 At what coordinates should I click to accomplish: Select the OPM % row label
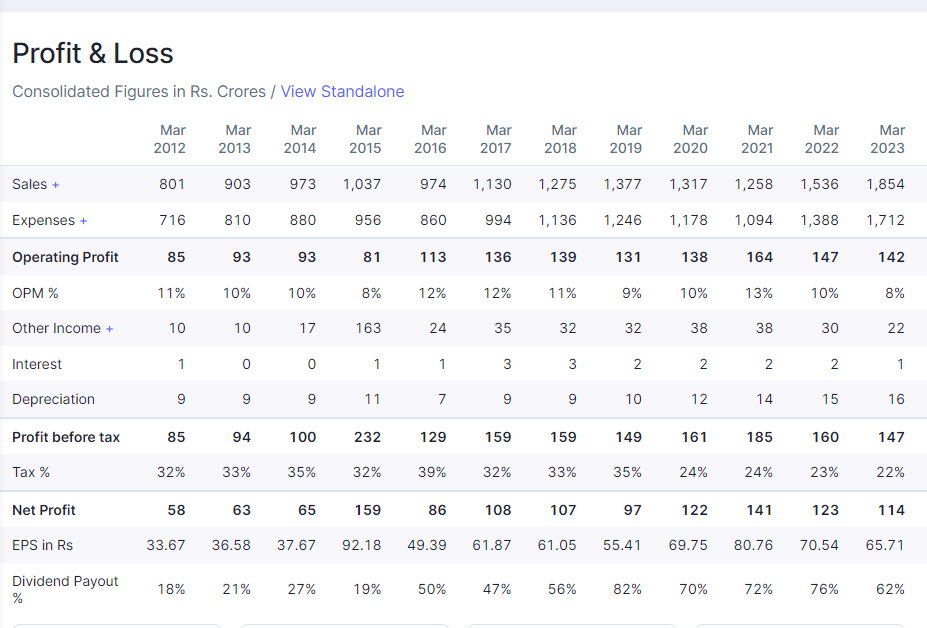click(35, 293)
